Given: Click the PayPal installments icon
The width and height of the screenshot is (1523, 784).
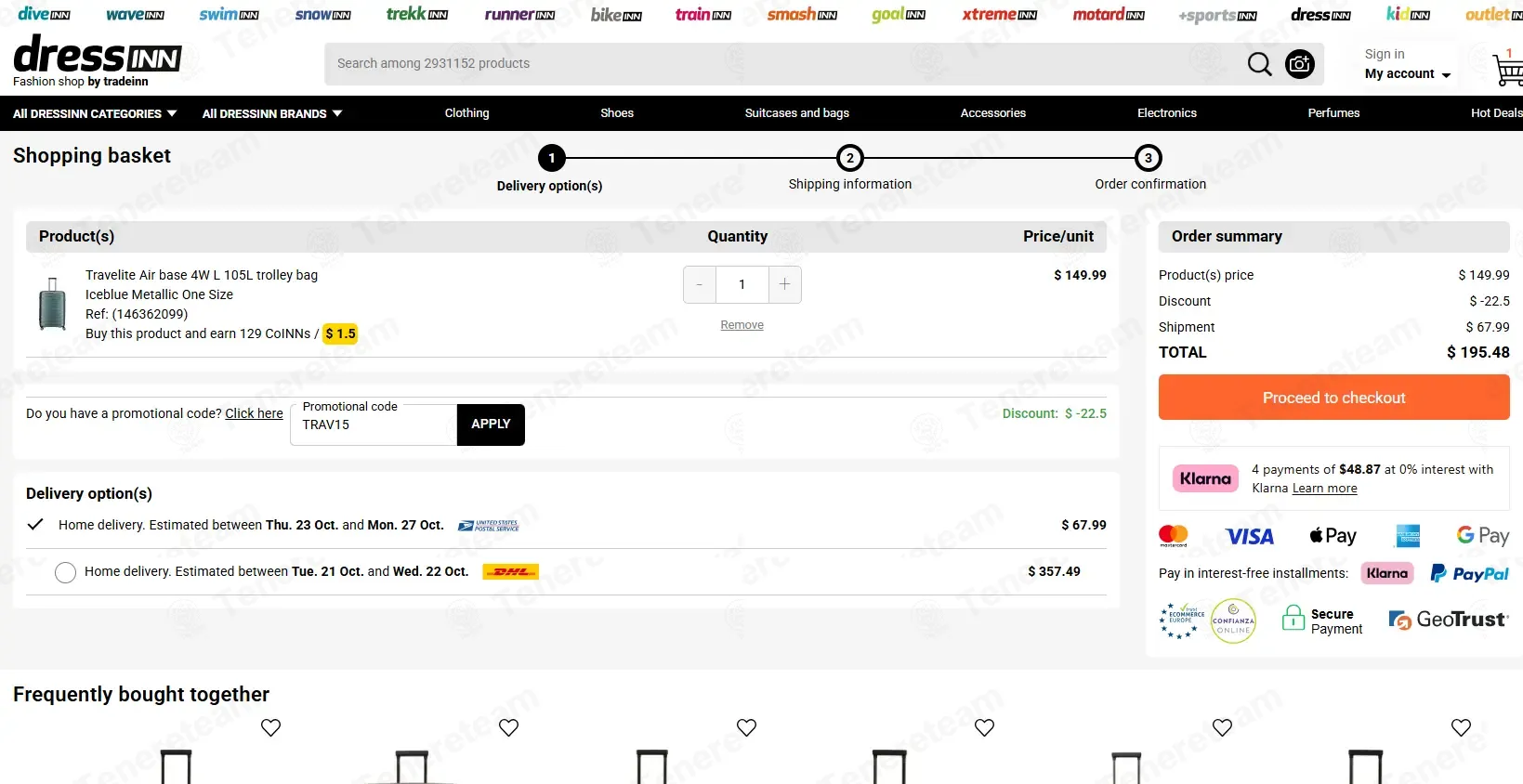Looking at the screenshot, I should click(x=1468, y=574).
